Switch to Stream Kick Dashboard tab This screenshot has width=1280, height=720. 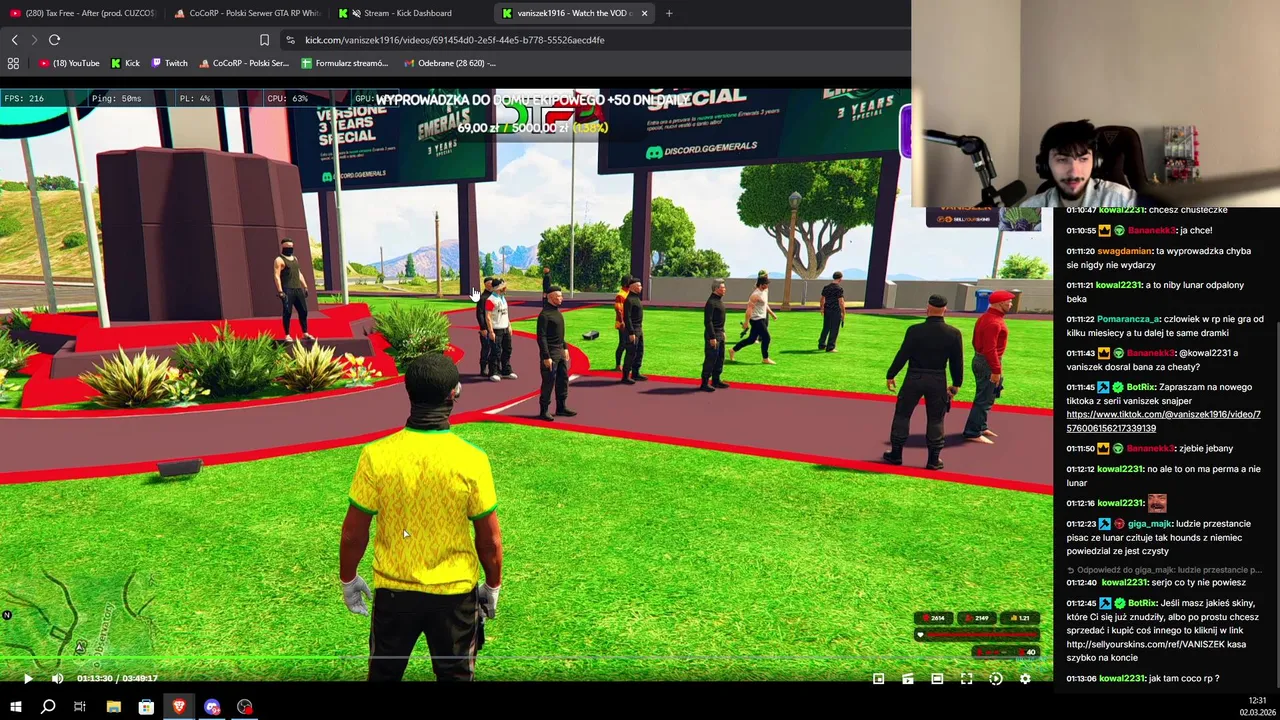(408, 13)
